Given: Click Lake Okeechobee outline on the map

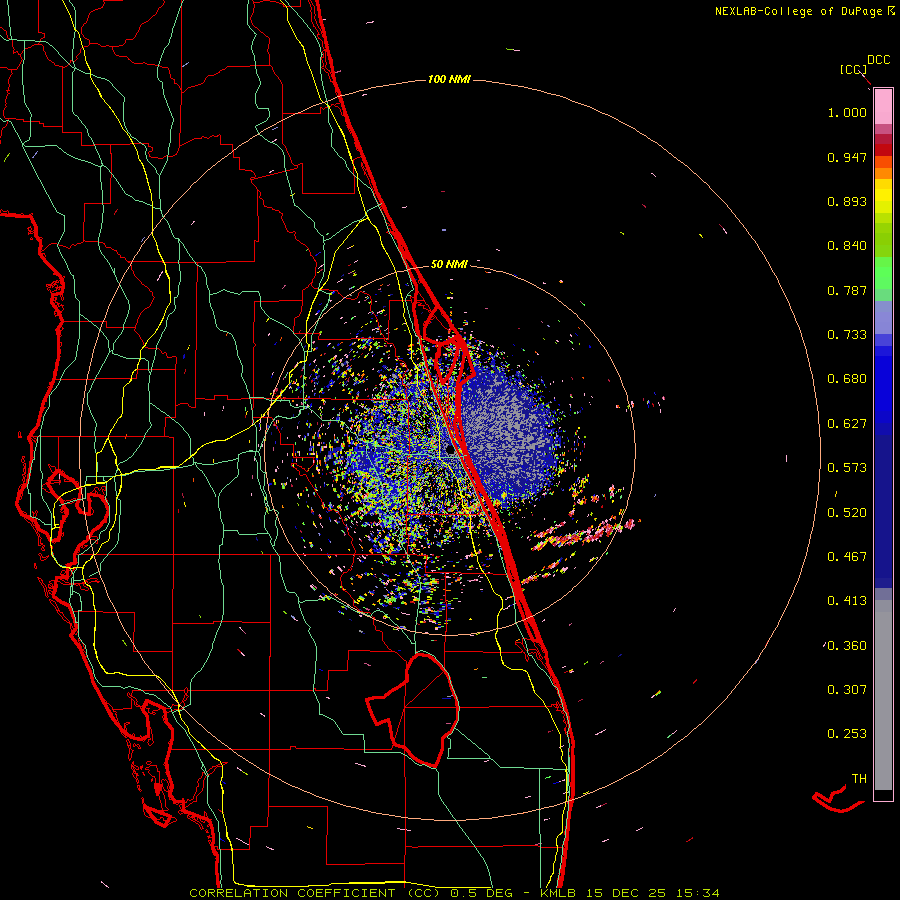Looking at the screenshot, I should point(413,709).
